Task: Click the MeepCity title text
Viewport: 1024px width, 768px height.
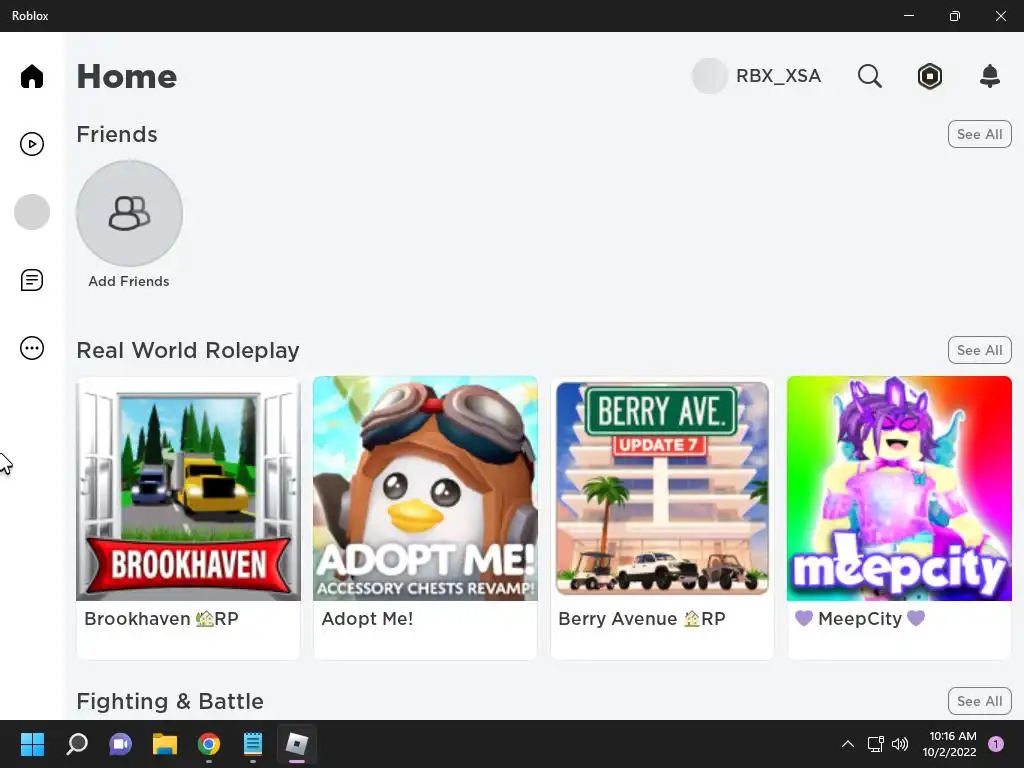Action: click(860, 619)
